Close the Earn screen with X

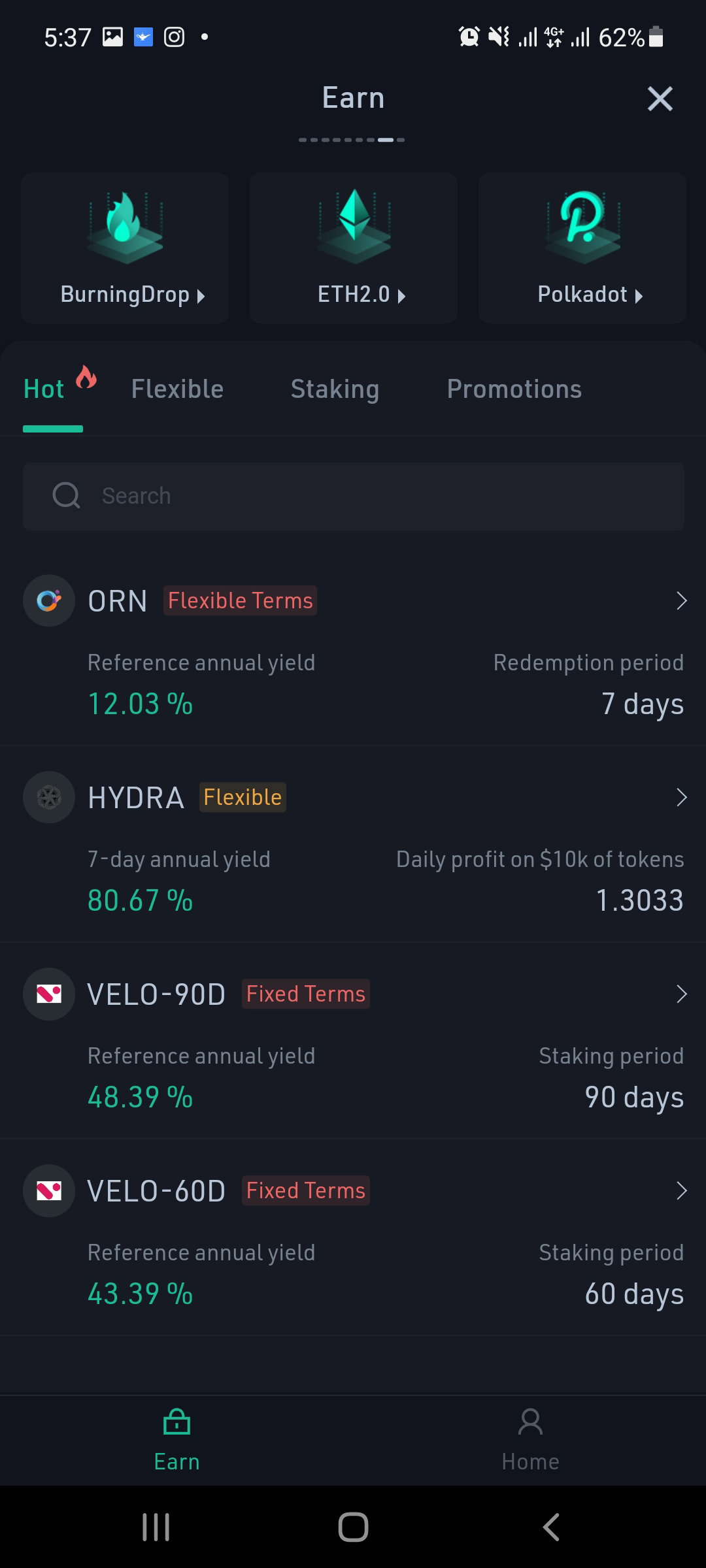click(660, 99)
